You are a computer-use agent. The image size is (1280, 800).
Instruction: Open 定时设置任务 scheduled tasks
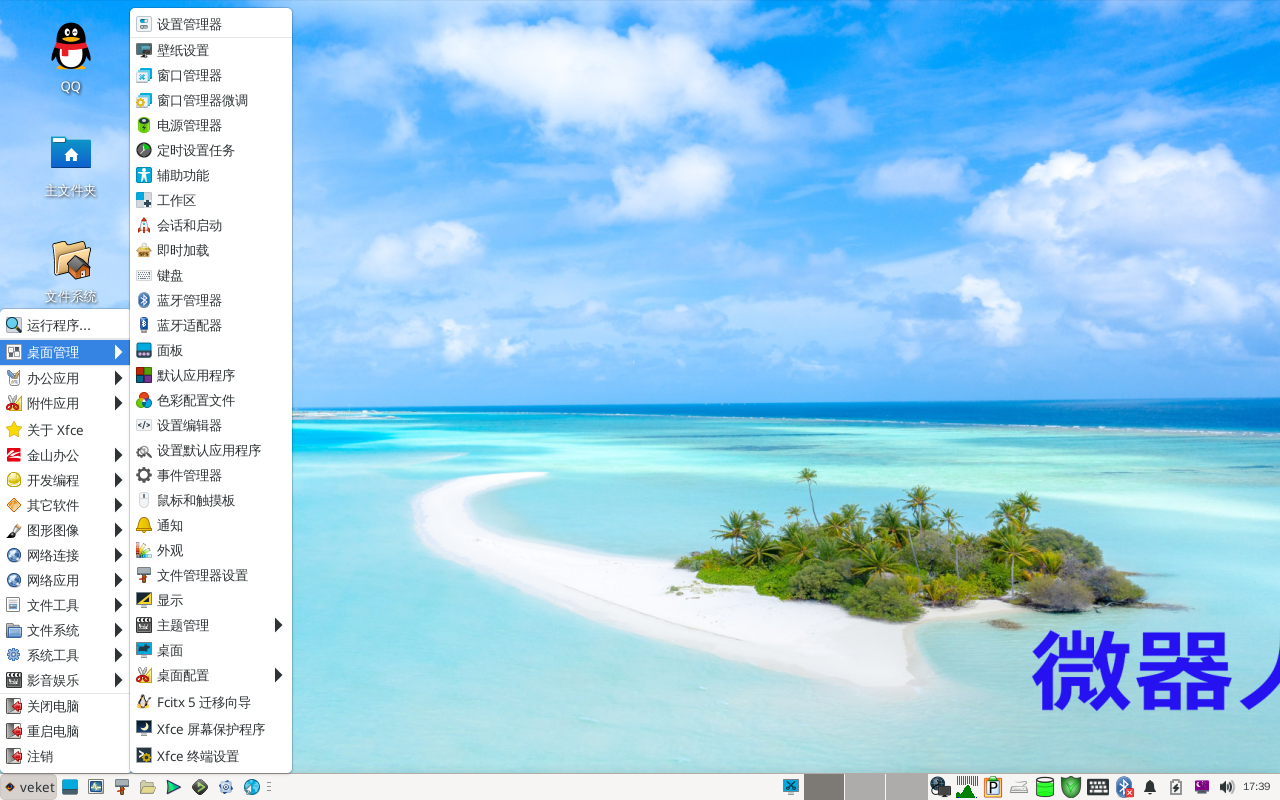[x=211, y=150]
